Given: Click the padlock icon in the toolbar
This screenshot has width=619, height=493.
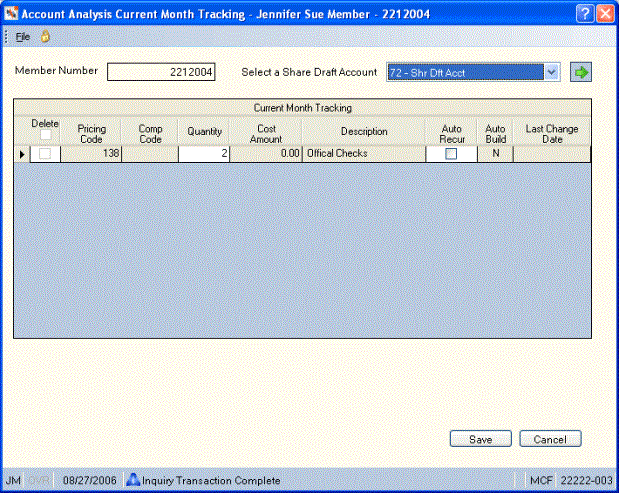Looking at the screenshot, I should [45, 36].
